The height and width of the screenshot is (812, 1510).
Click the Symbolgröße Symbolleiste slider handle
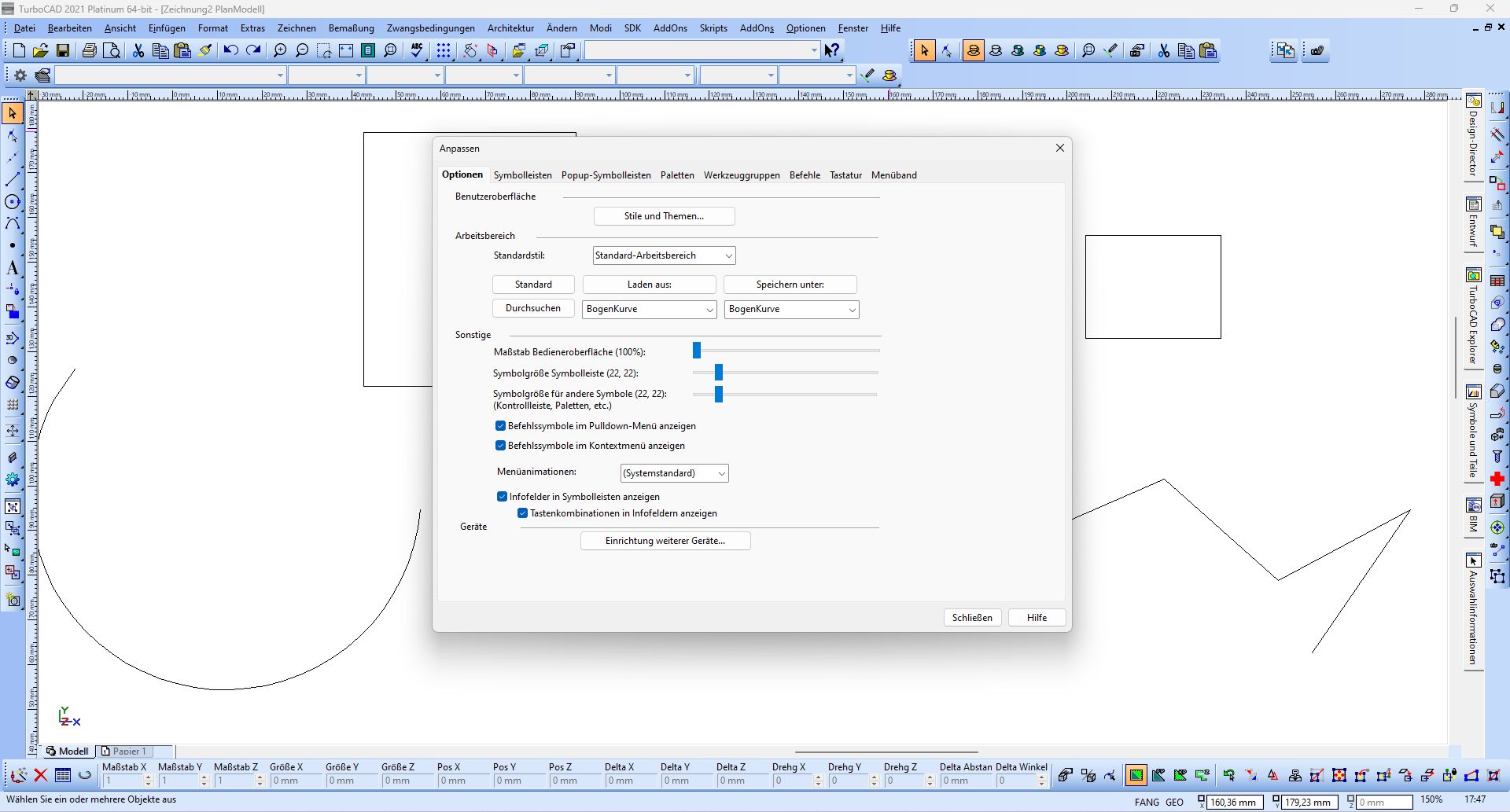pos(719,372)
